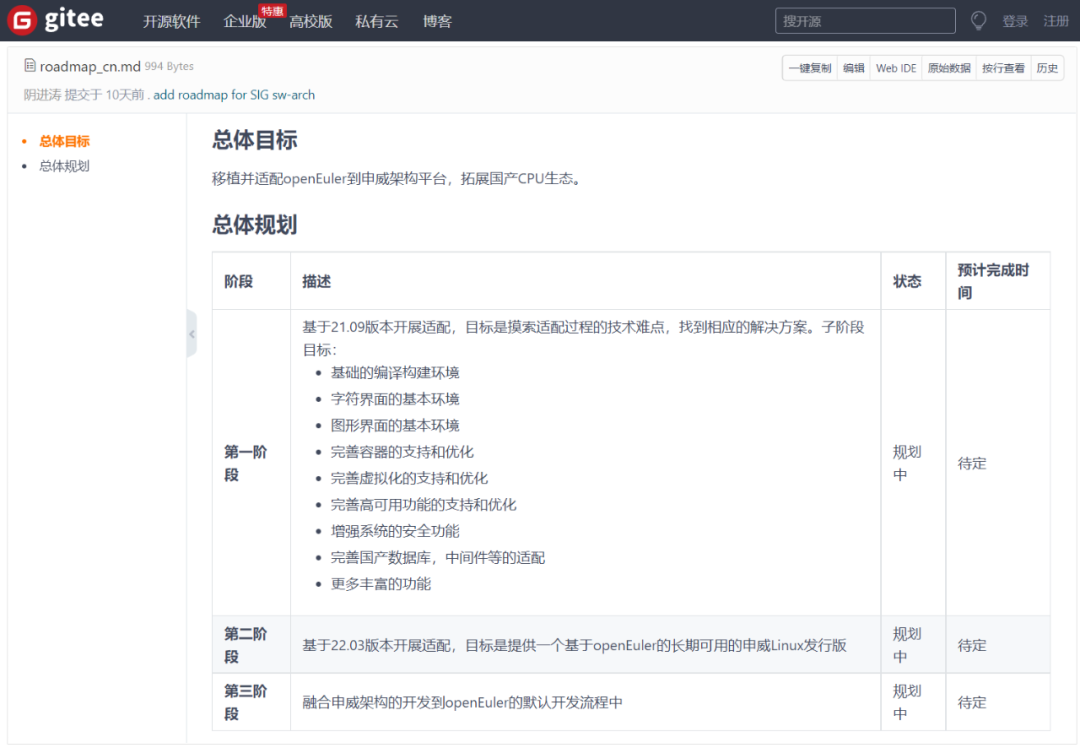Image resolution: width=1080 pixels, height=748 pixels.
Task: Click bullet 完善高可用功能的支持和优化
Action: [424, 504]
